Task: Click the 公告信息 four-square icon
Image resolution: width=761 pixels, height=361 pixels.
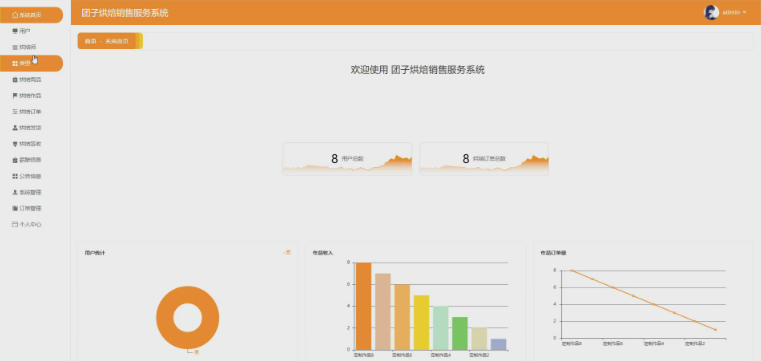Action: coord(15,176)
